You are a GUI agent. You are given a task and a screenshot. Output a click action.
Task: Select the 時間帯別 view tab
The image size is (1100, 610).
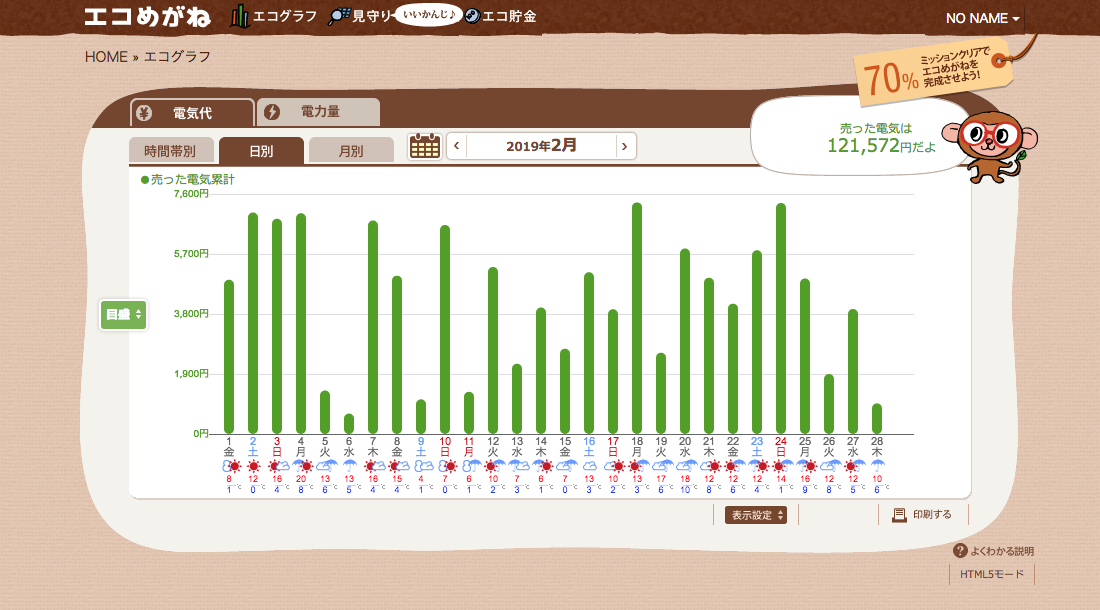[170, 151]
